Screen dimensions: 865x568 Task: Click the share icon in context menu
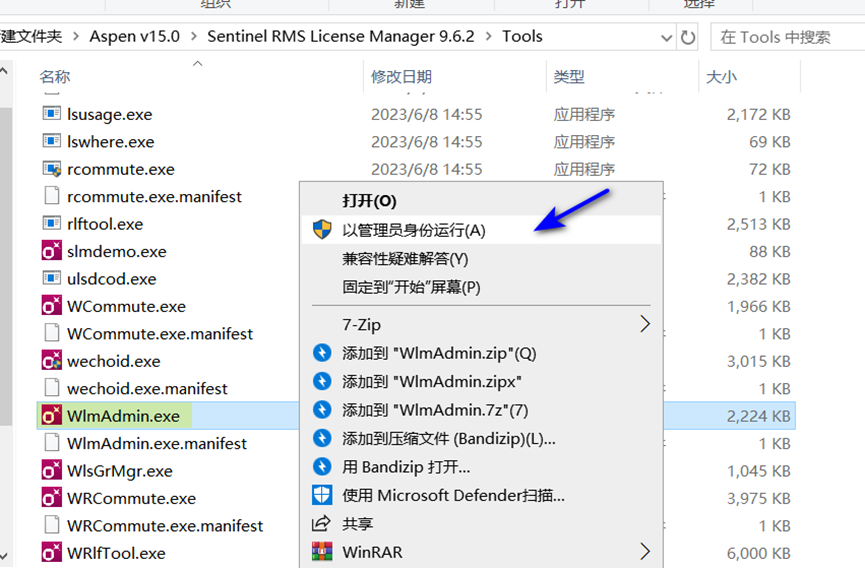(x=321, y=523)
